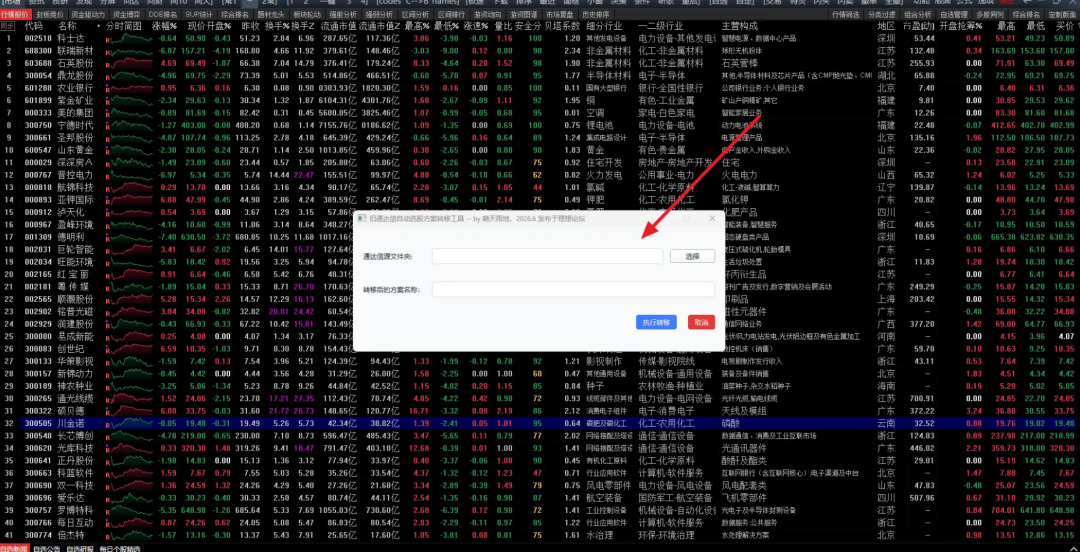Sort by the 细分行业 column header
1080x552 pixels.
point(604,26)
